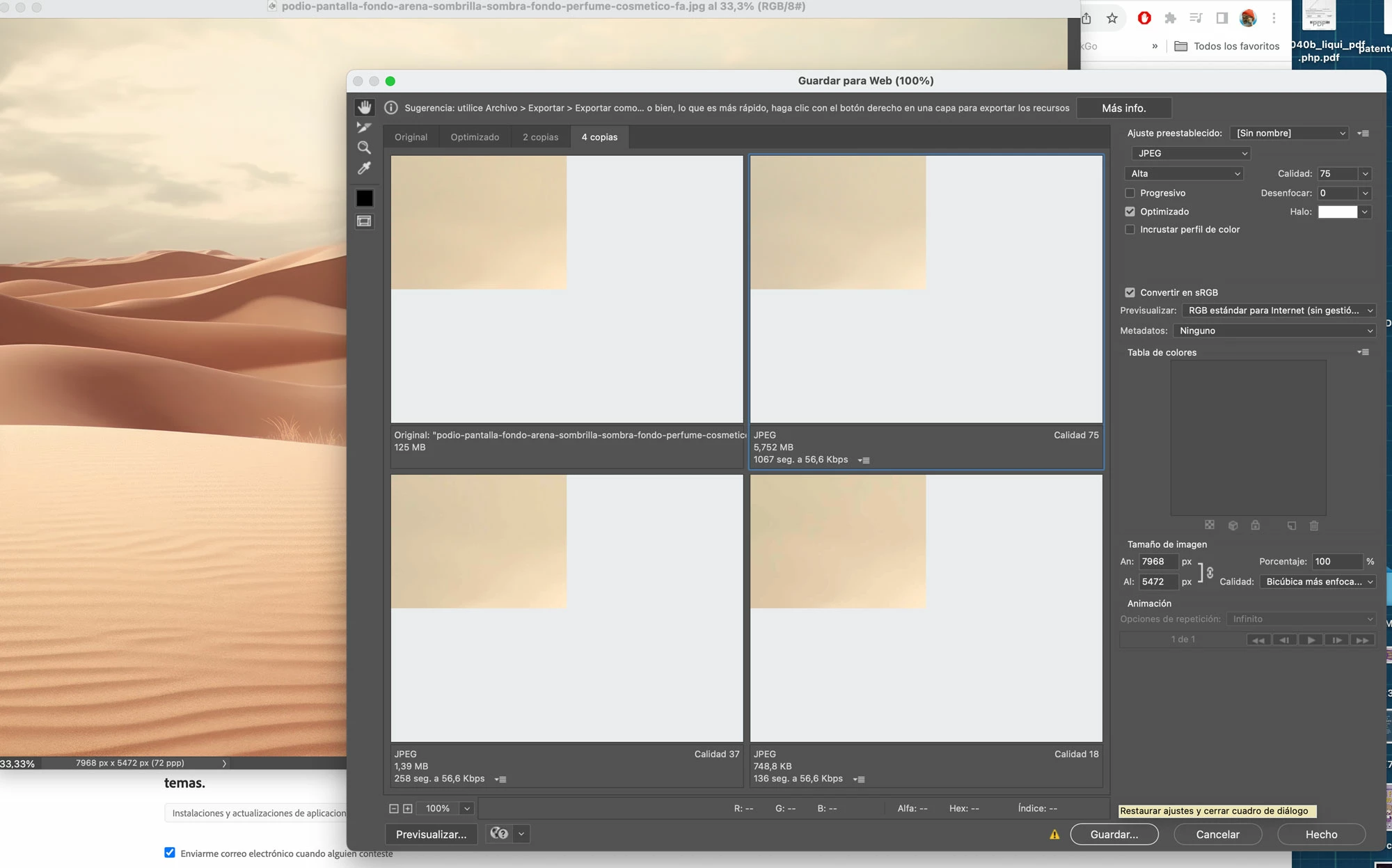
Task: Click the Más info. button
Action: tap(1123, 108)
